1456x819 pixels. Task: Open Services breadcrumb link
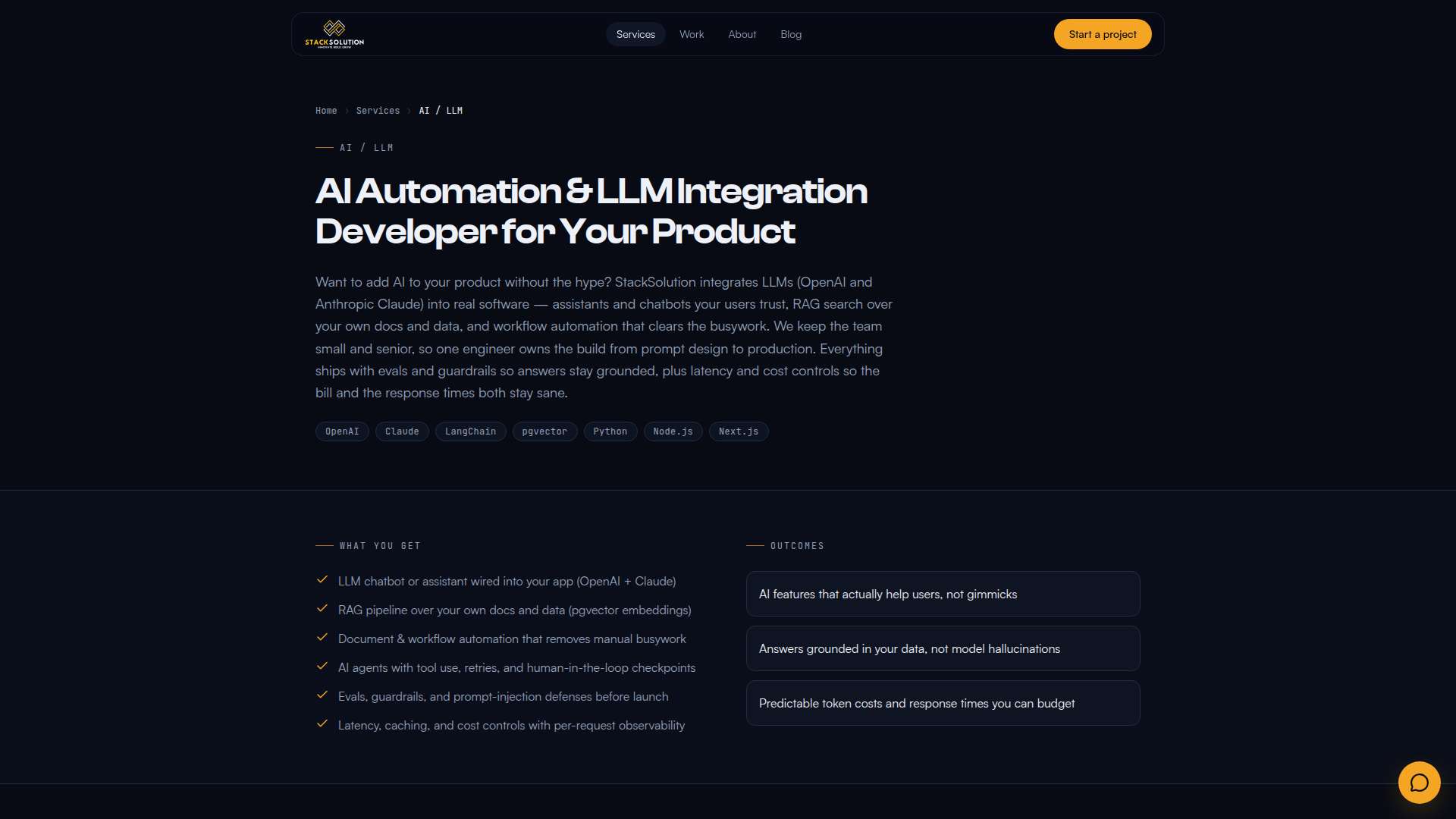(x=378, y=111)
